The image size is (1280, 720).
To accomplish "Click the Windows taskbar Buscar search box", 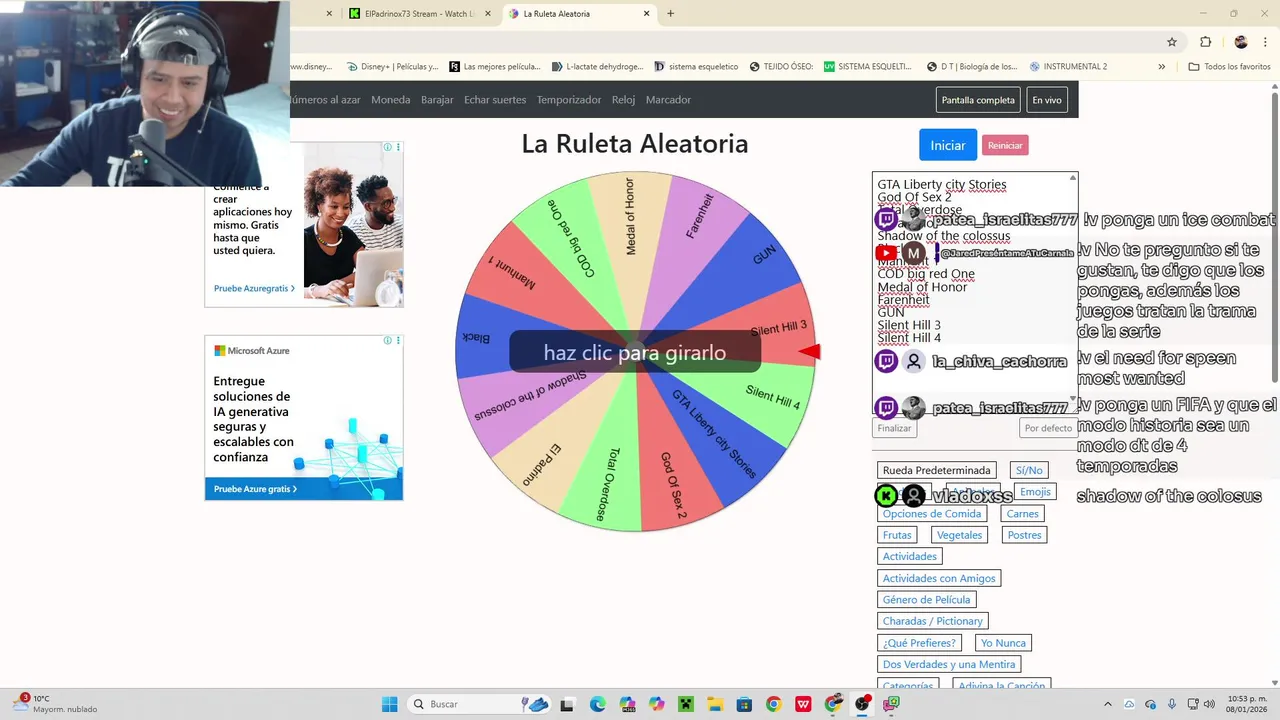I will (480, 704).
